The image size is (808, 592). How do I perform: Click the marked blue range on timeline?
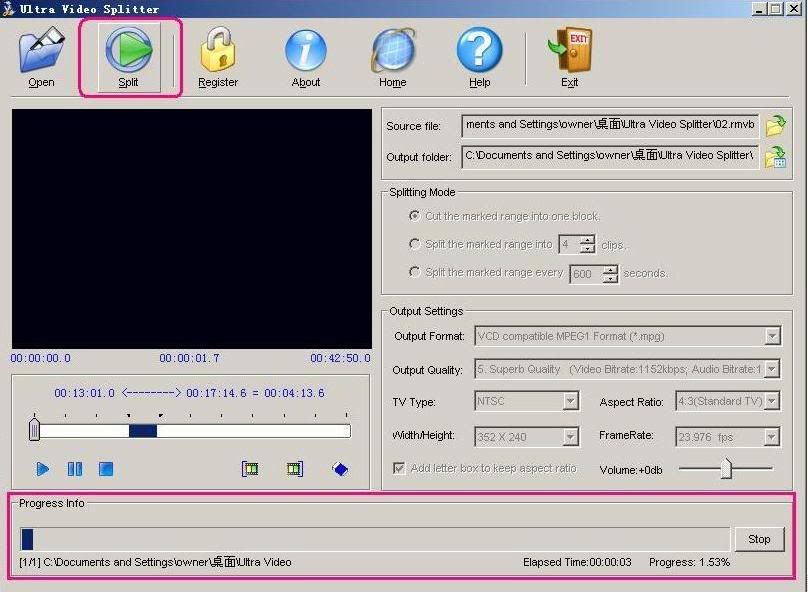(x=143, y=431)
